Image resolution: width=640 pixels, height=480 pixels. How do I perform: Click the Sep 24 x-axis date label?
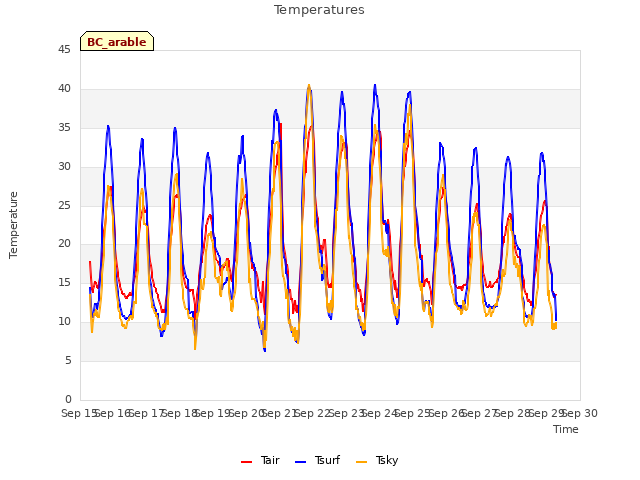(x=380, y=413)
